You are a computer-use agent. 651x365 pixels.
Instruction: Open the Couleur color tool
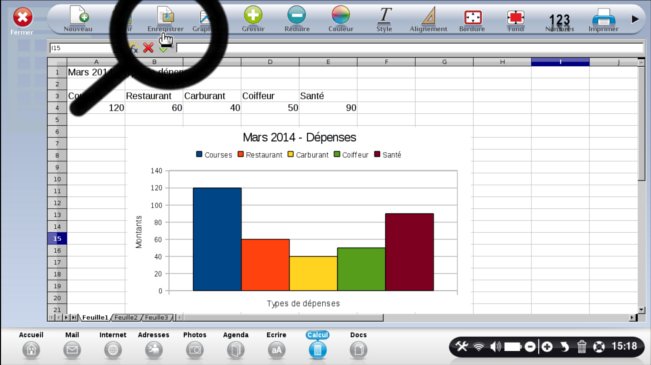(340, 15)
